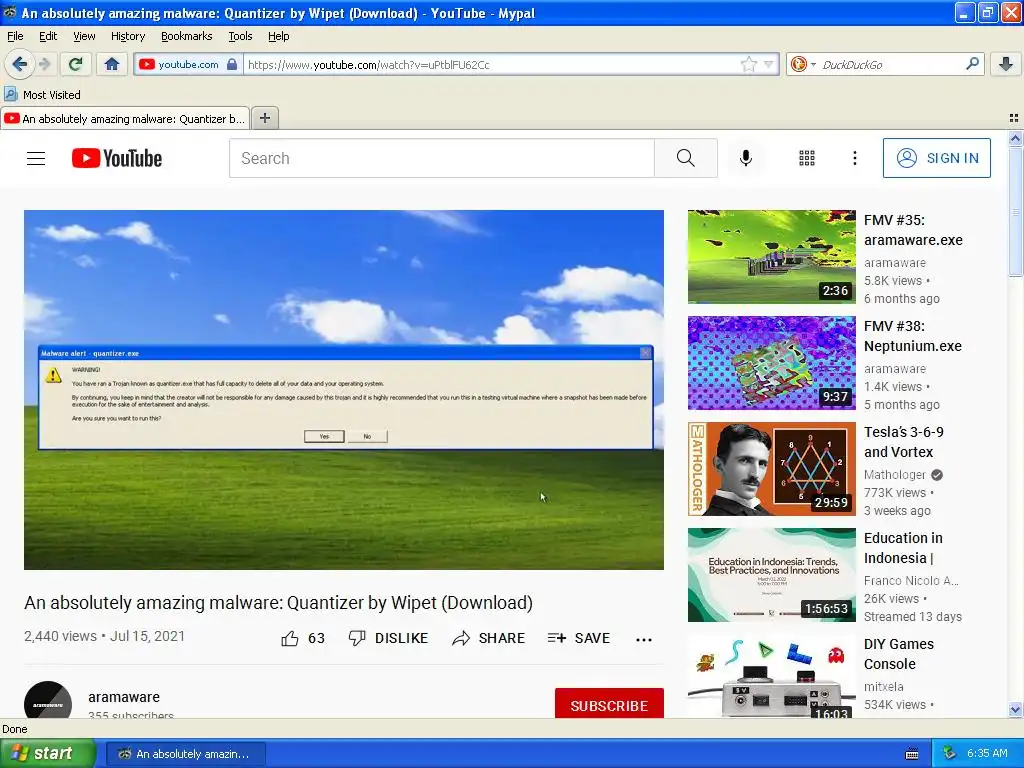
Task: Open the Edit menu
Action: [48, 36]
